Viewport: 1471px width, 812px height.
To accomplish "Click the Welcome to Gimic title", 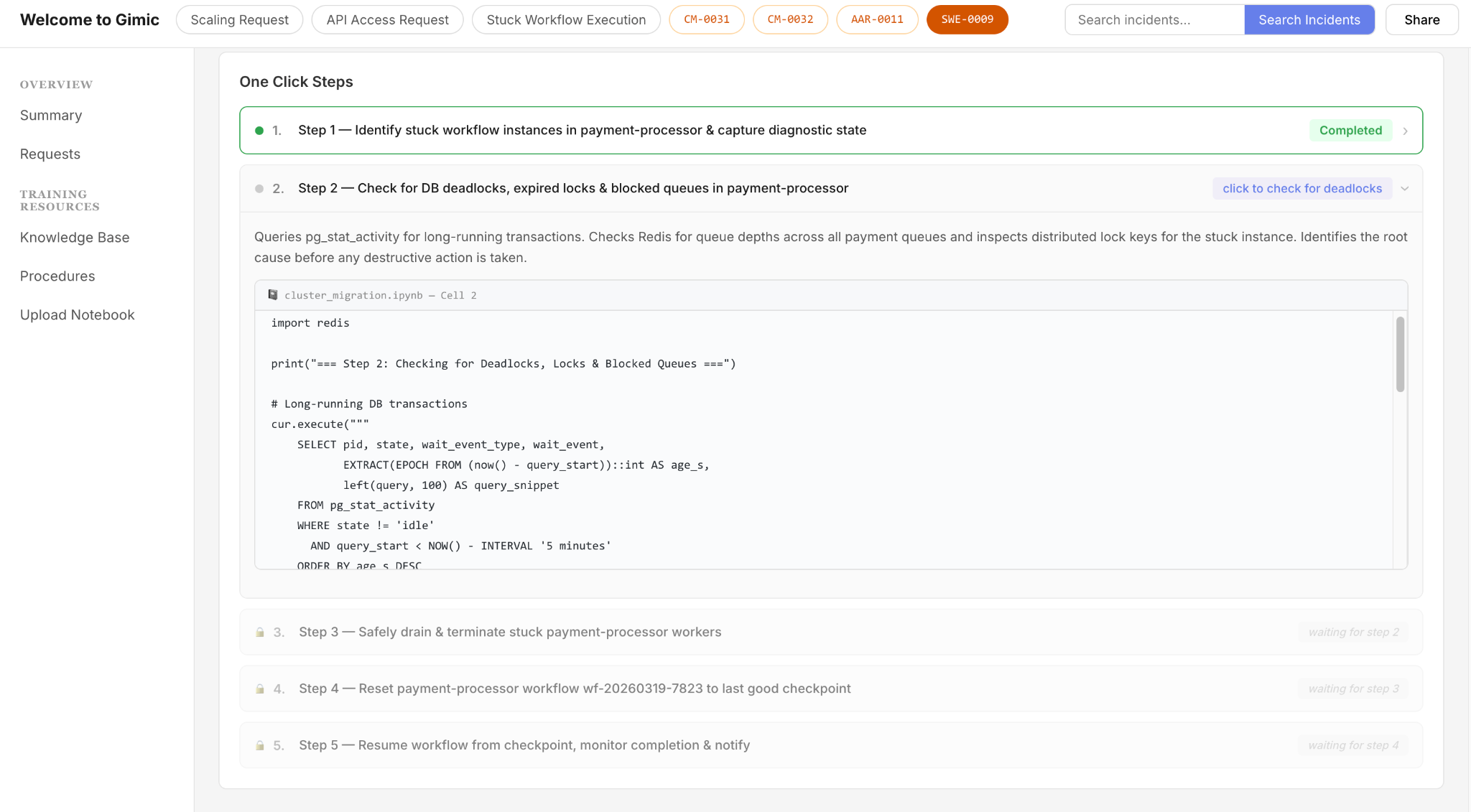I will (x=90, y=20).
